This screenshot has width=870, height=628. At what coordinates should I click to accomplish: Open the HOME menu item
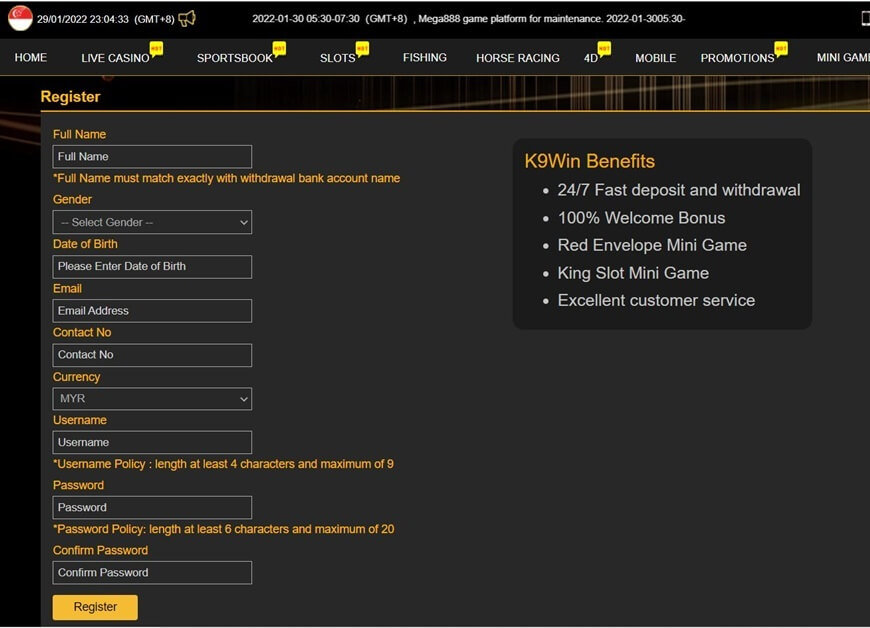click(31, 58)
